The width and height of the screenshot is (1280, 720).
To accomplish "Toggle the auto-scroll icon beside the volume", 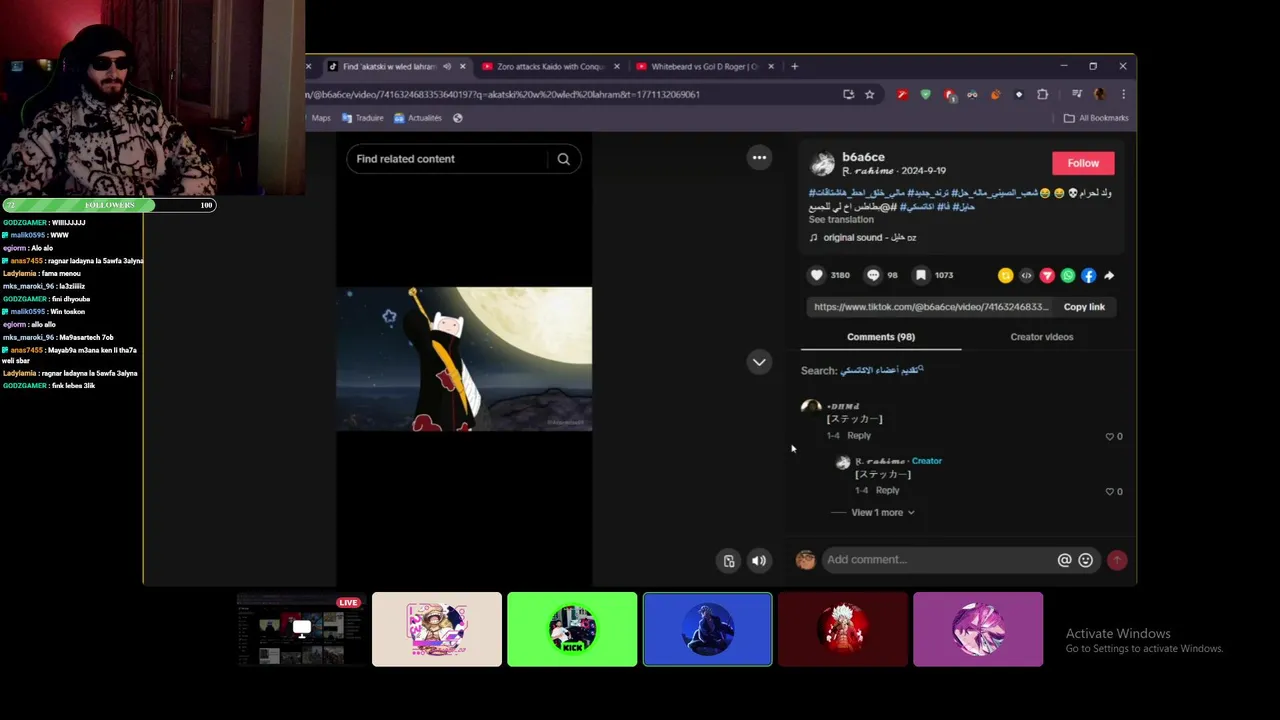I will point(729,561).
